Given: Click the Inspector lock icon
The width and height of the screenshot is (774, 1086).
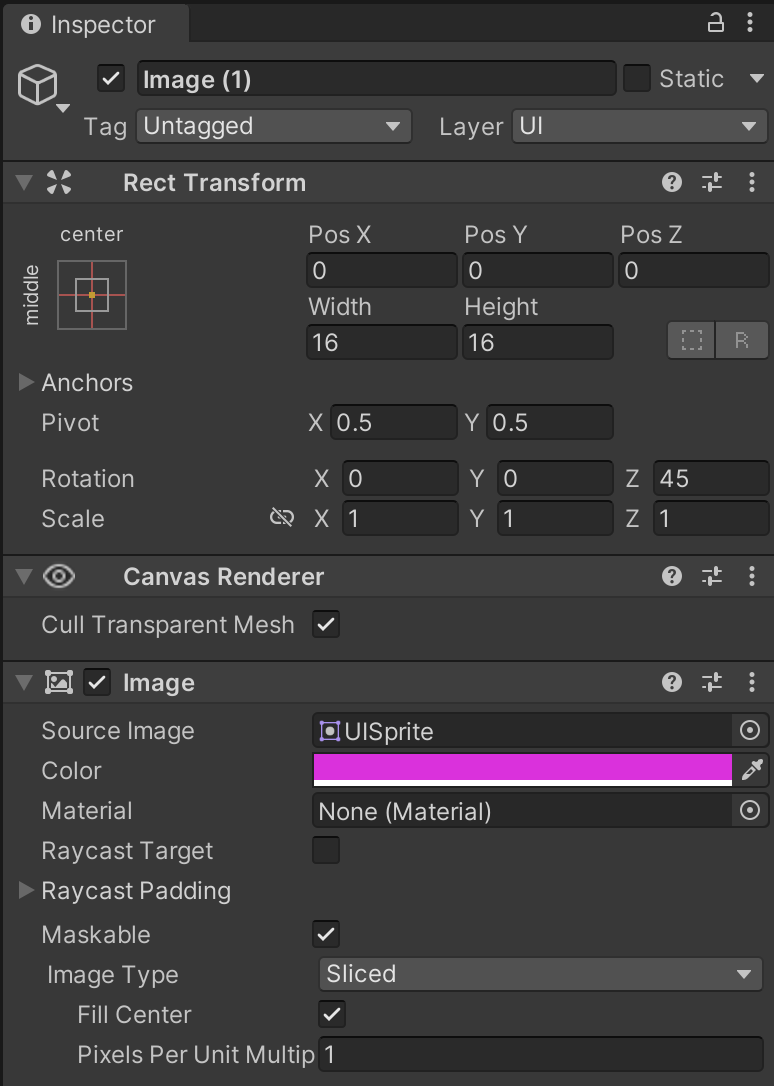Looking at the screenshot, I should (x=716, y=23).
